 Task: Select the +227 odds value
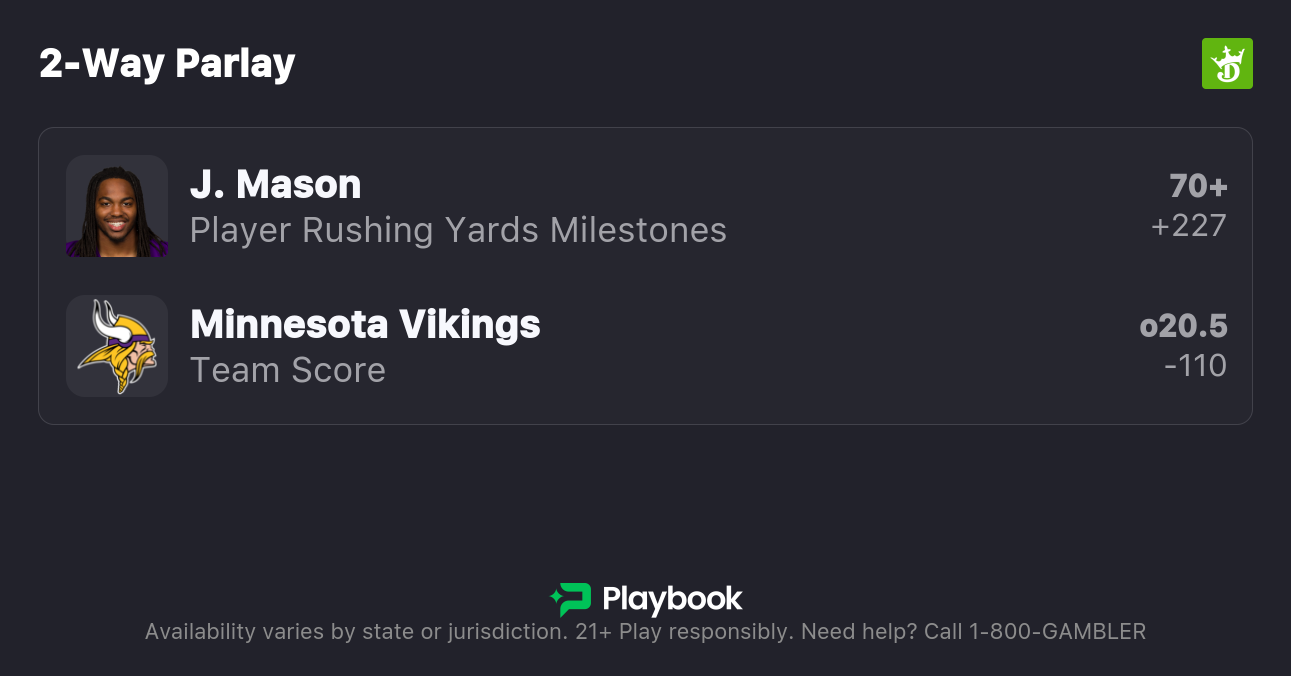pyautogui.click(x=1188, y=226)
